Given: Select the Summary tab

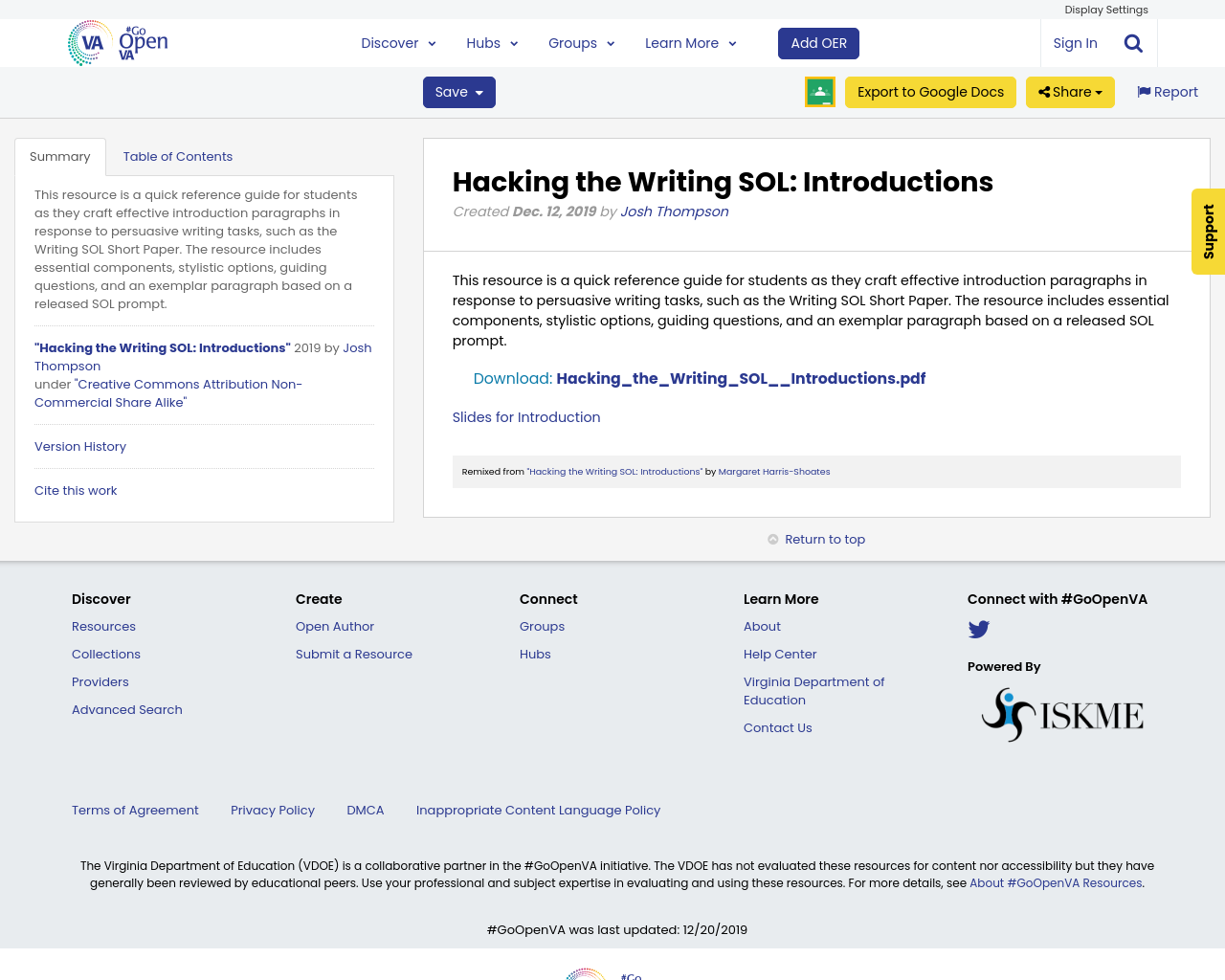Looking at the screenshot, I should (x=59, y=155).
